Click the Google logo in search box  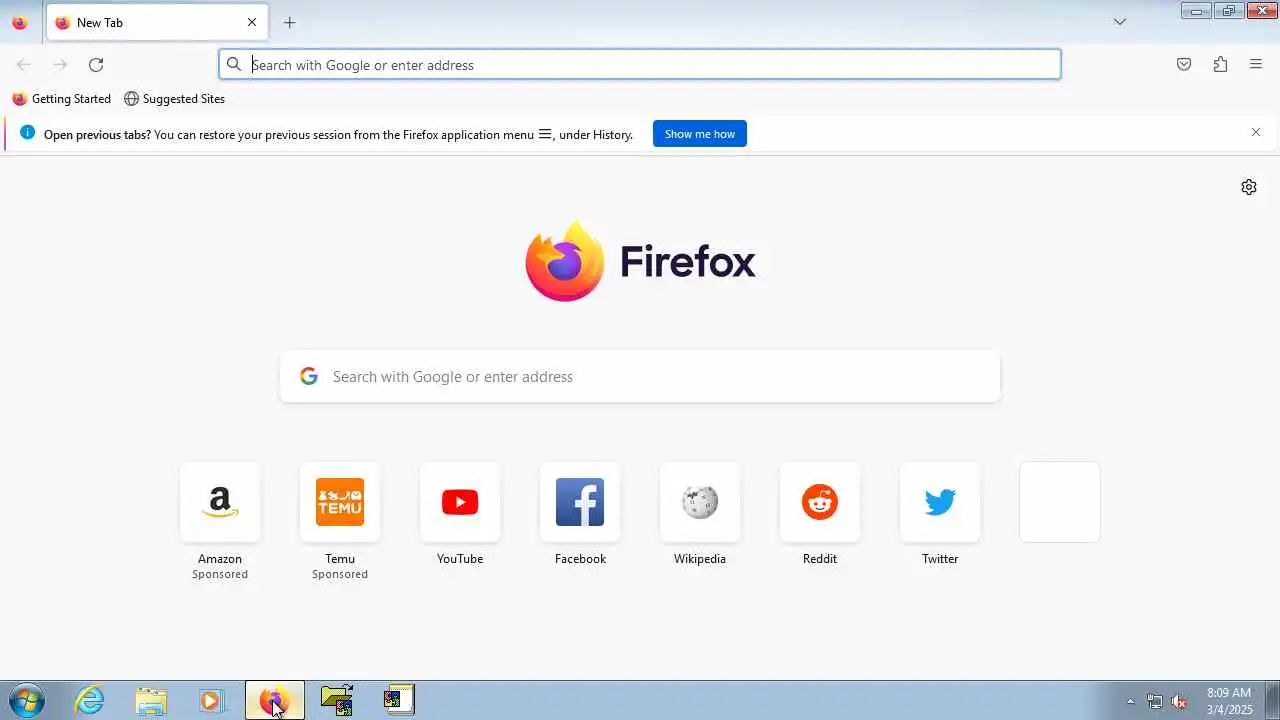309,376
